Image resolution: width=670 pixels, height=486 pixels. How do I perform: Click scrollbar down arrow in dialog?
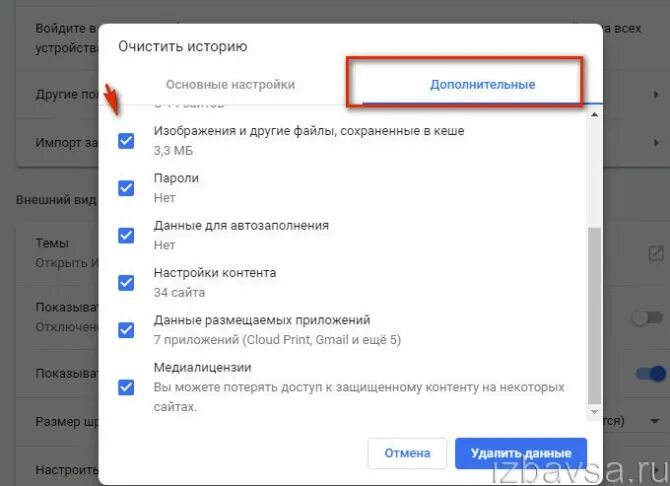[594, 412]
